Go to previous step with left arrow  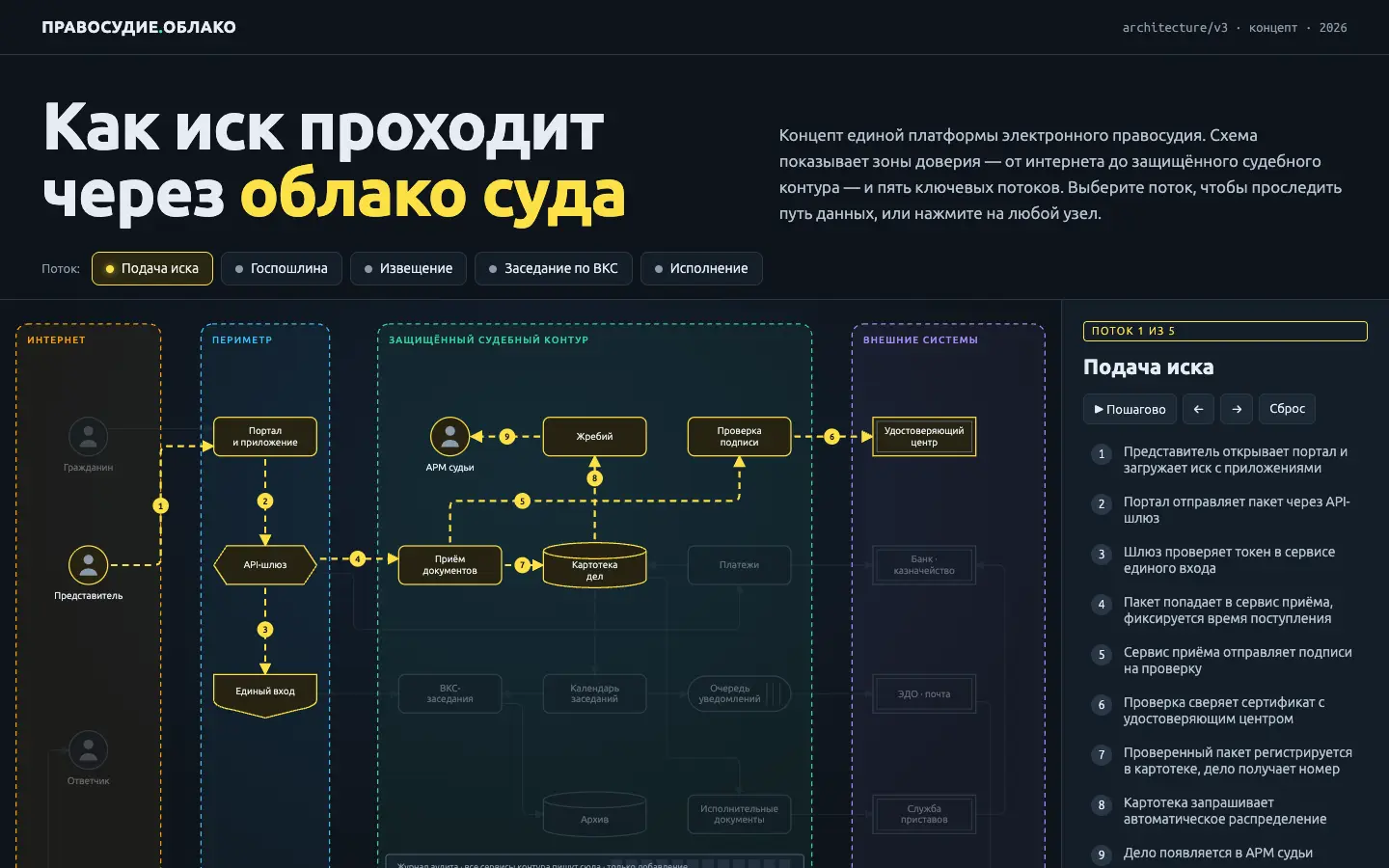[1198, 409]
